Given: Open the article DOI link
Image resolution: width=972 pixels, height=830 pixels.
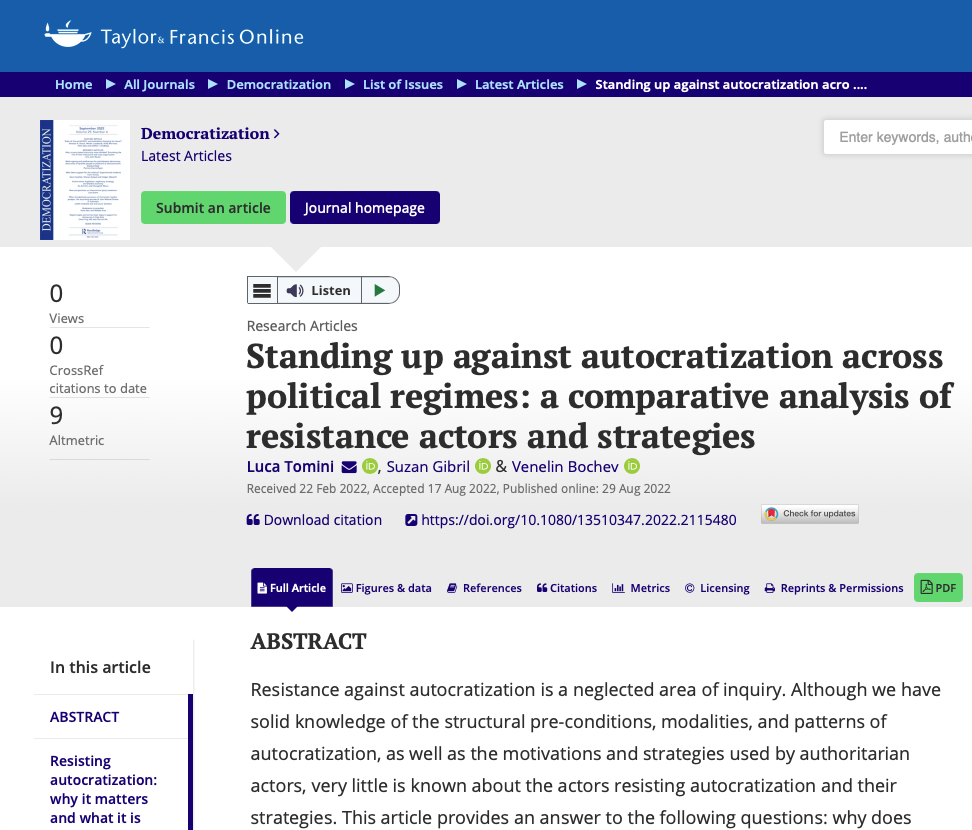Looking at the screenshot, I should click(578, 520).
